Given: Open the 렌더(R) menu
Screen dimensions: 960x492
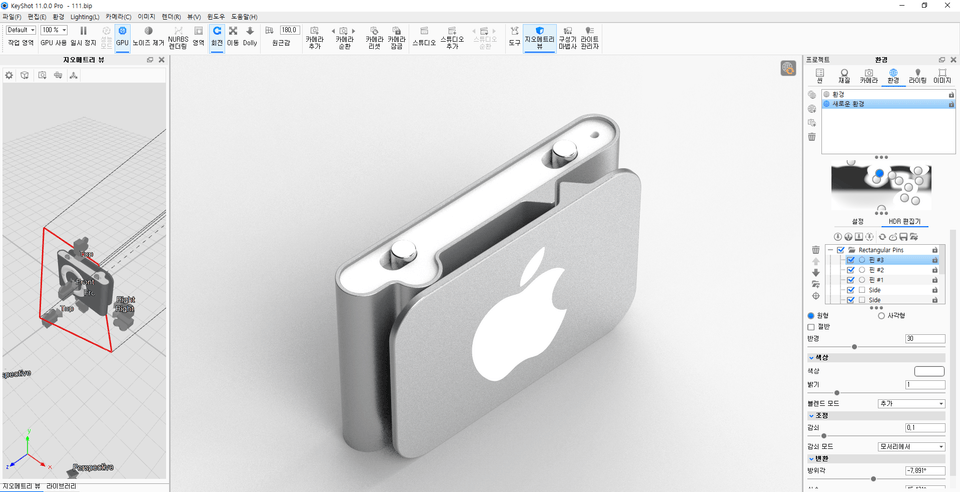Looking at the screenshot, I should click(171, 17).
